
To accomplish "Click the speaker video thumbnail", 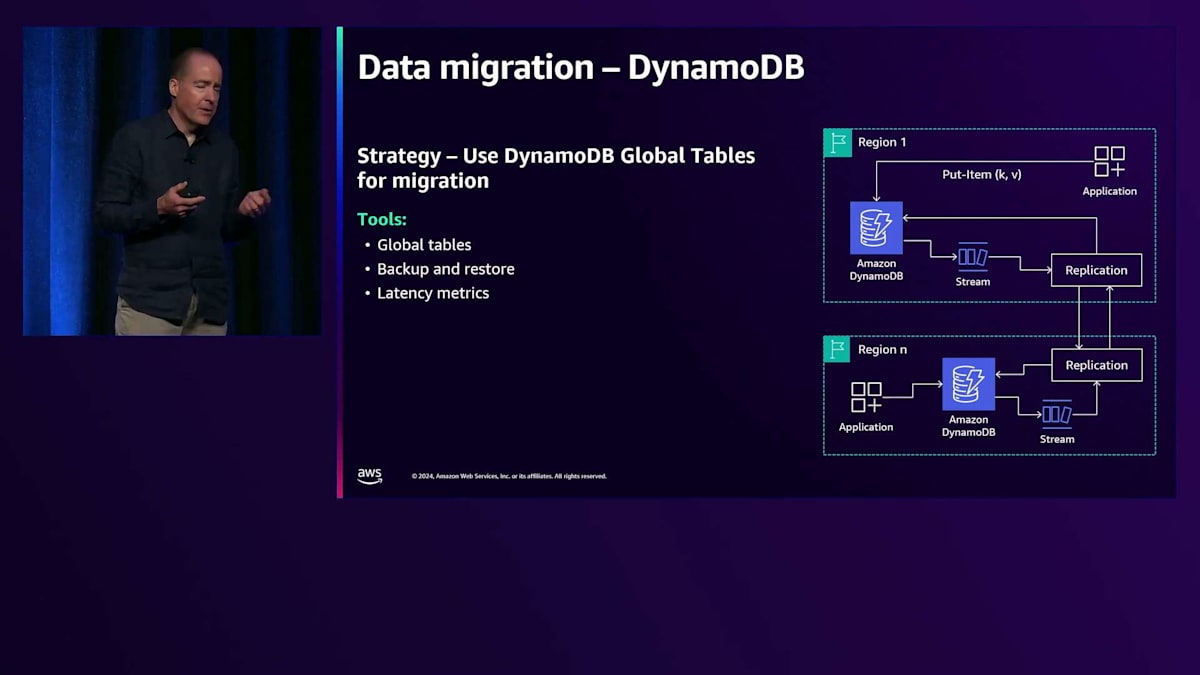I will click(x=172, y=181).
